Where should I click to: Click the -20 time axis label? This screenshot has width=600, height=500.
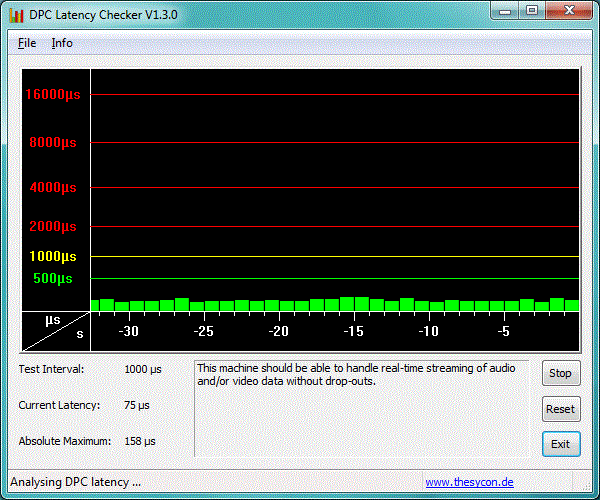click(279, 331)
